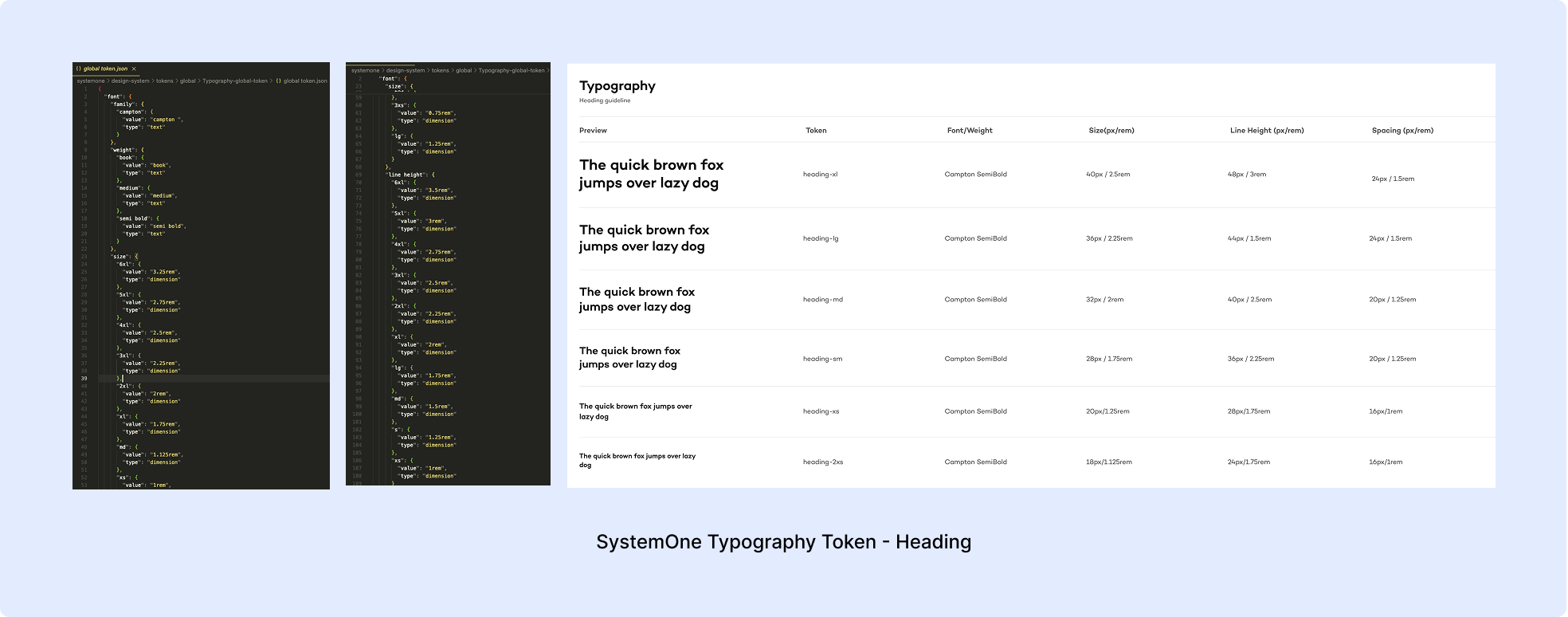Open 'systemone' breadcrumb in left editor
This screenshot has height=617, width=1568.
[x=90, y=81]
